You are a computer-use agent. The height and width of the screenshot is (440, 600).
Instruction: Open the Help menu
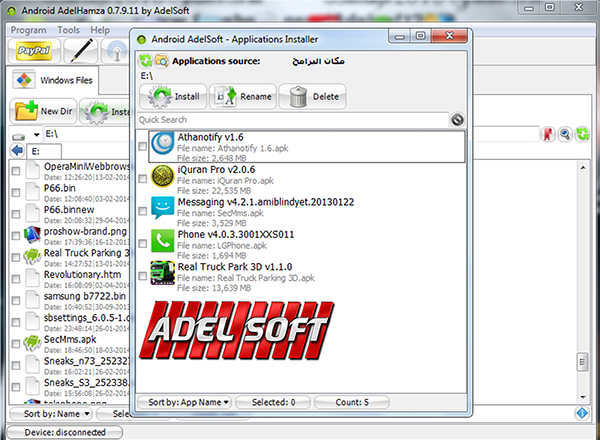pos(100,30)
